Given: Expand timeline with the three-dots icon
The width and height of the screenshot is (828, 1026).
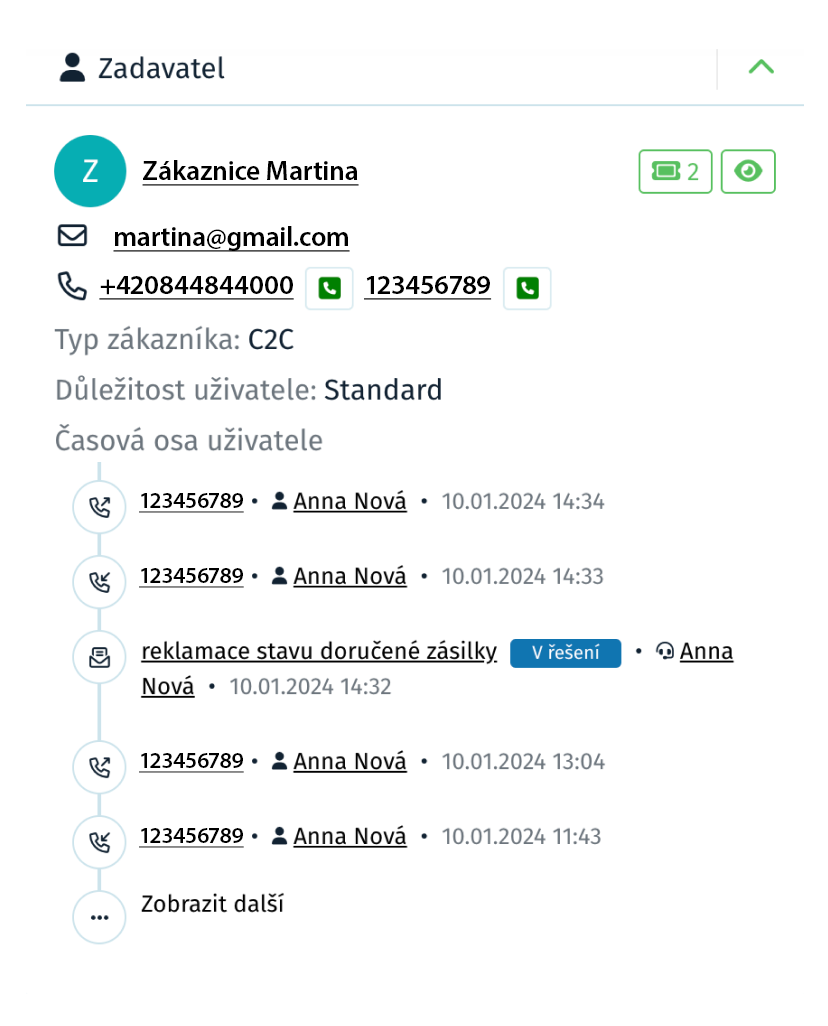Looking at the screenshot, I should point(99,917).
